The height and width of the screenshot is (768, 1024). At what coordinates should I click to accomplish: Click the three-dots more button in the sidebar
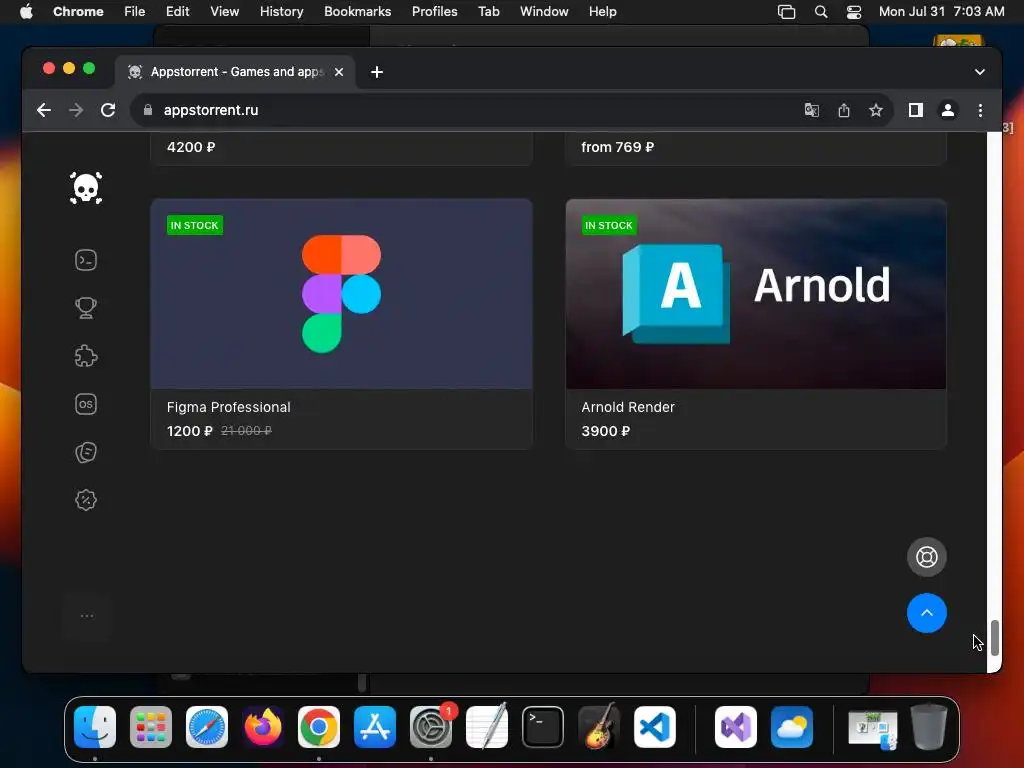pos(86,616)
